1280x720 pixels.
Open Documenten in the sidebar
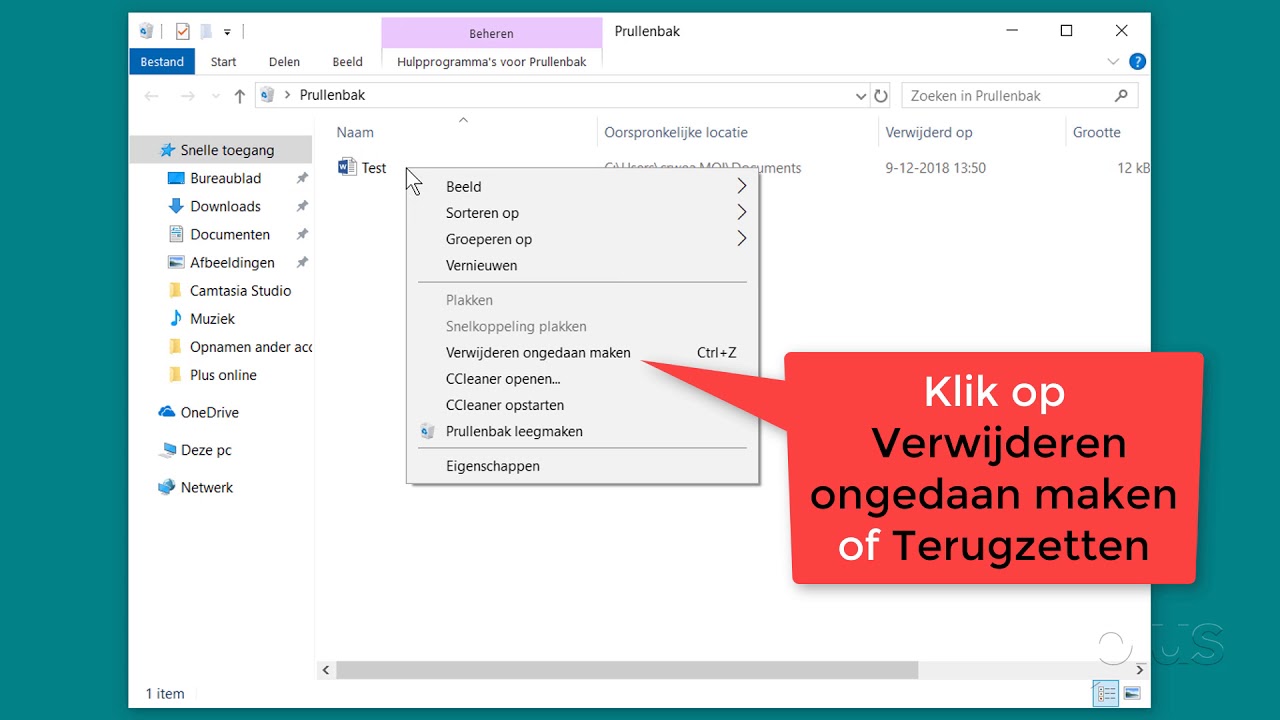pyautogui.click(x=219, y=234)
